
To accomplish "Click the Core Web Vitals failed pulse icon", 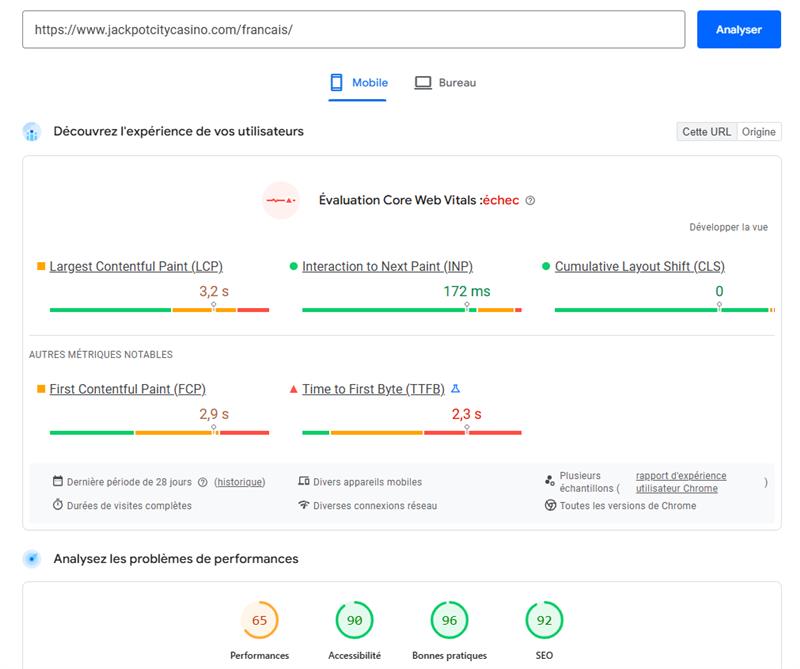I will point(281,200).
